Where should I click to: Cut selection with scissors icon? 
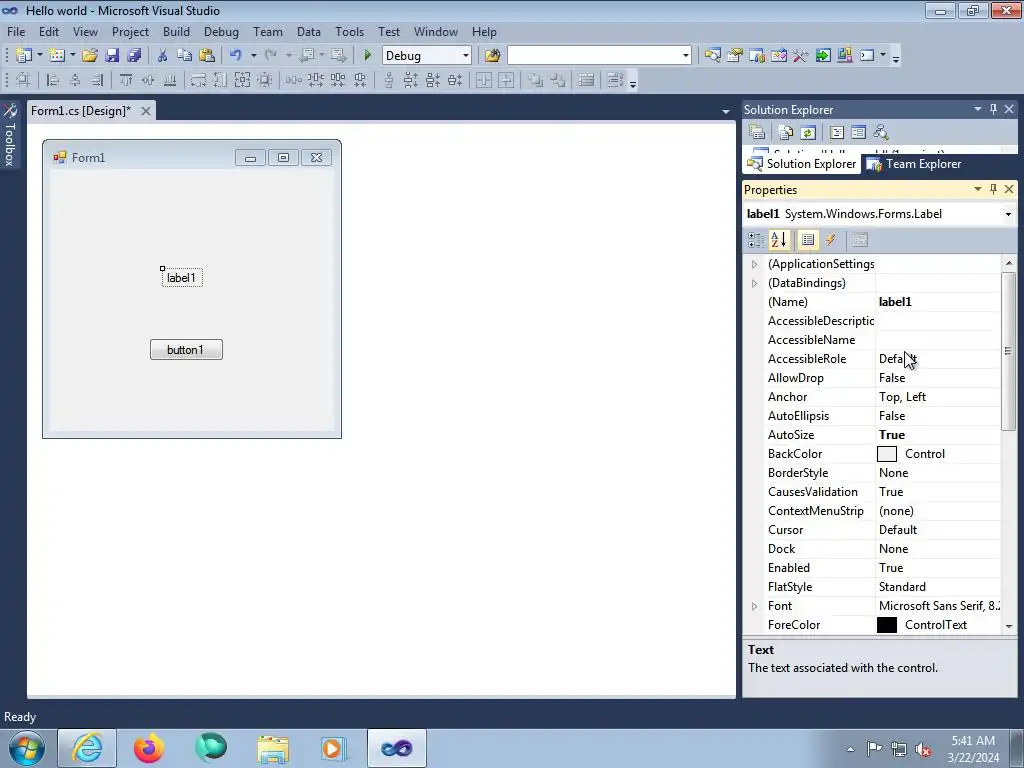[x=163, y=56]
